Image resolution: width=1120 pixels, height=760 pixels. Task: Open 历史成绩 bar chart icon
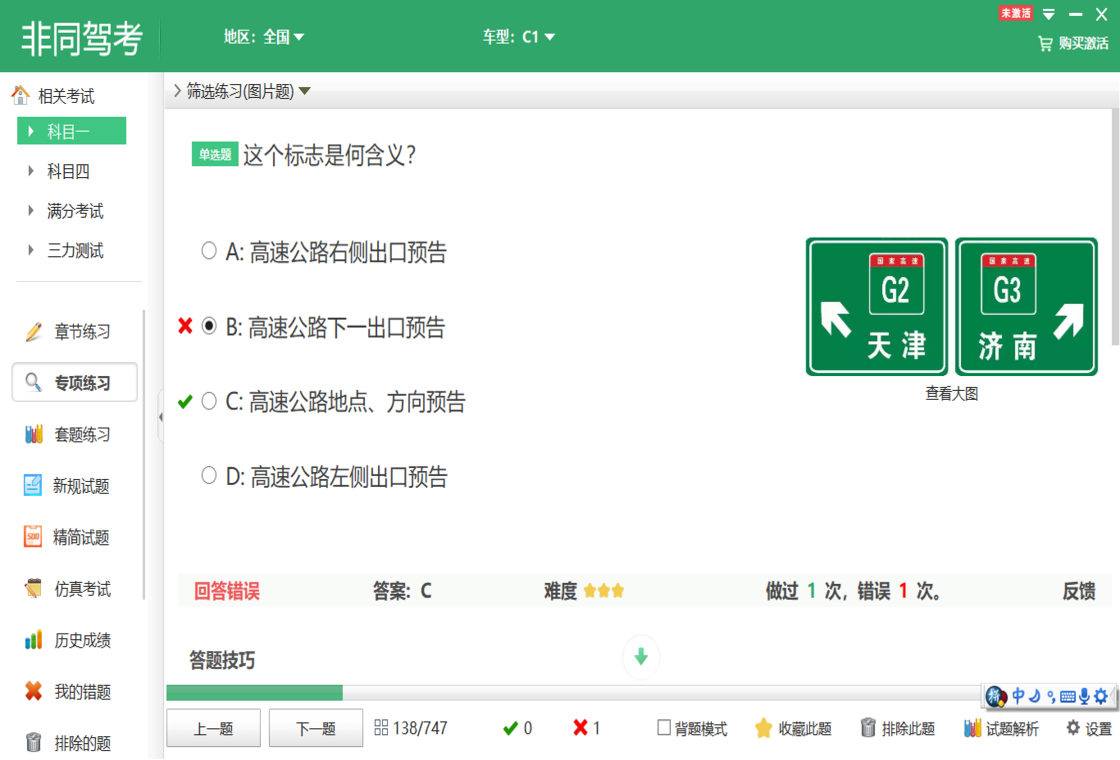click(x=33, y=639)
